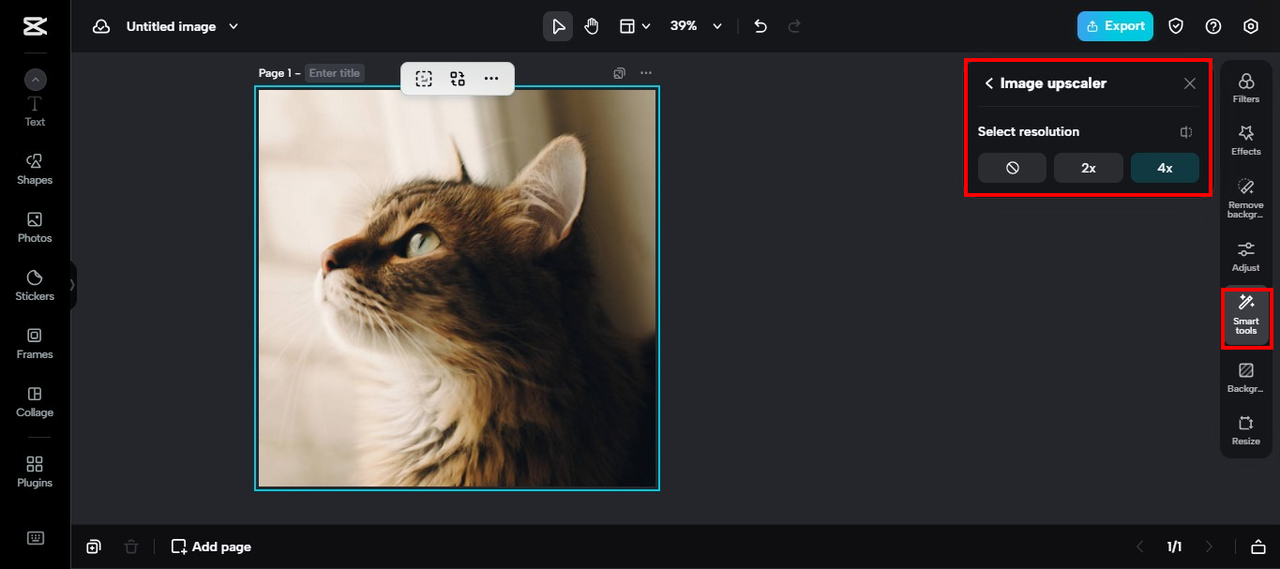
Task: Go back from Image upscaler panel
Action: (989, 84)
